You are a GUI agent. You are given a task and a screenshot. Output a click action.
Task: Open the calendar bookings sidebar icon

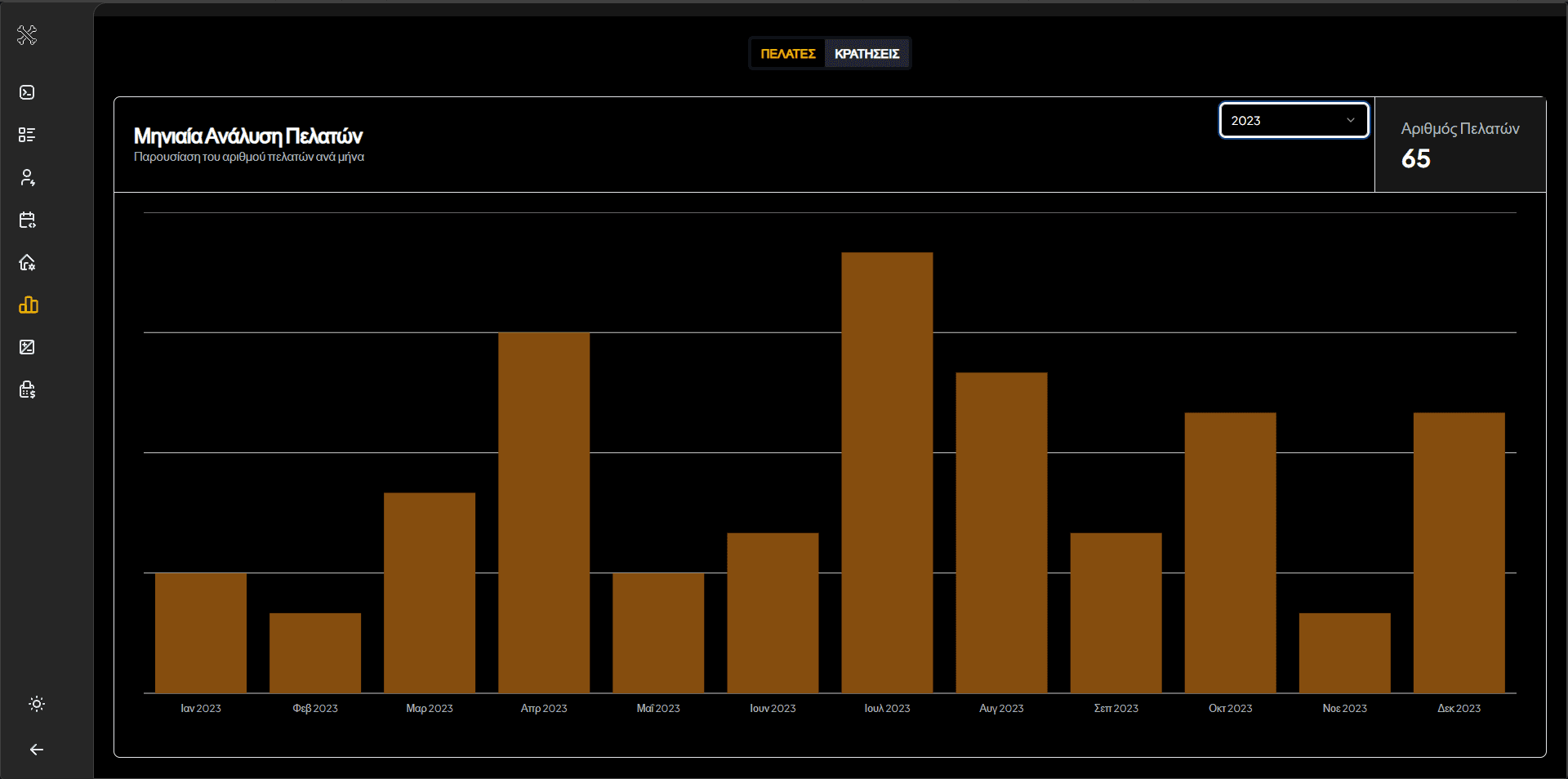pyautogui.click(x=27, y=220)
